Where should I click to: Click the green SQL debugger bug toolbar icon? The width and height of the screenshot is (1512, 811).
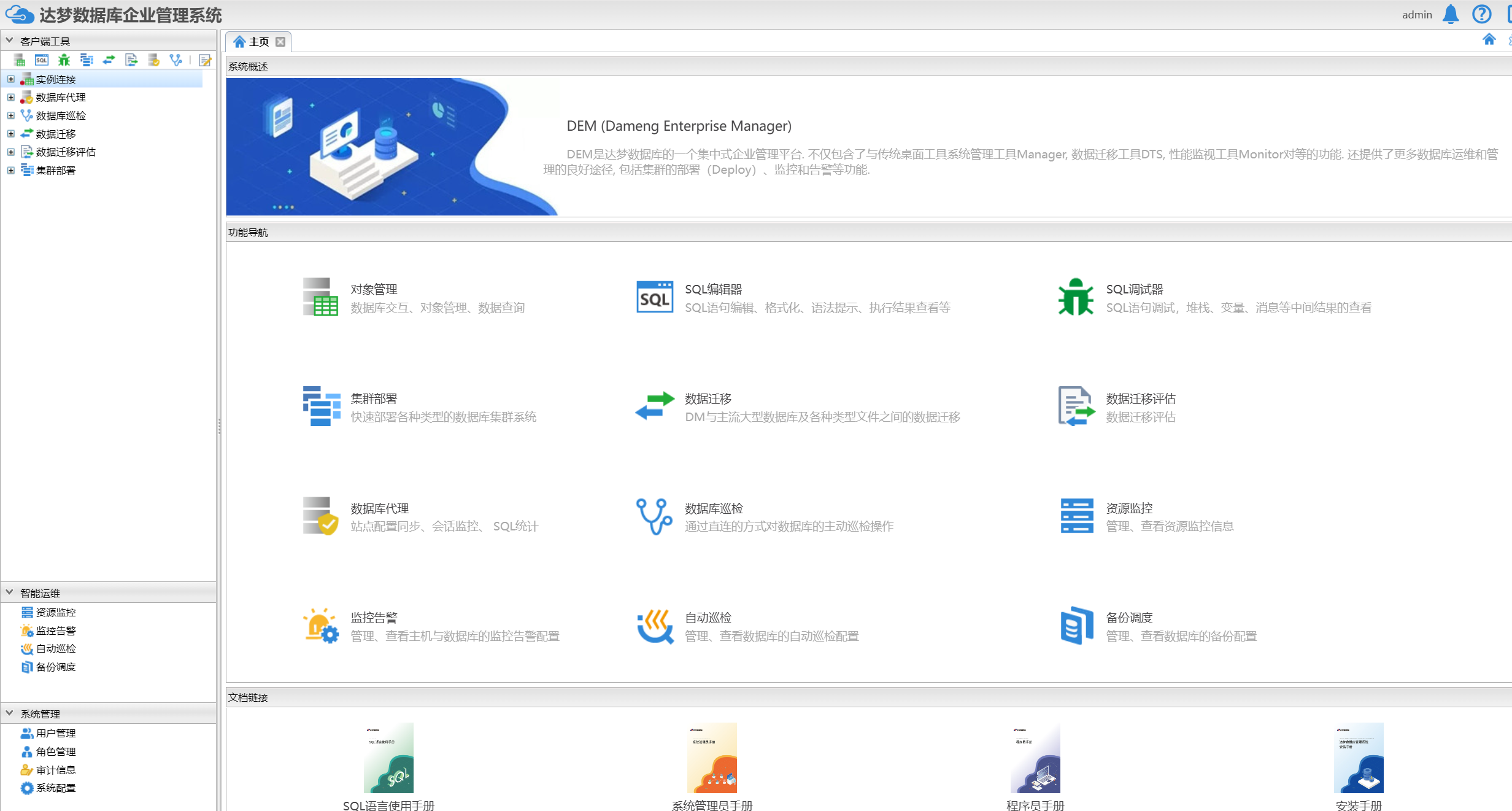coord(64,60)
